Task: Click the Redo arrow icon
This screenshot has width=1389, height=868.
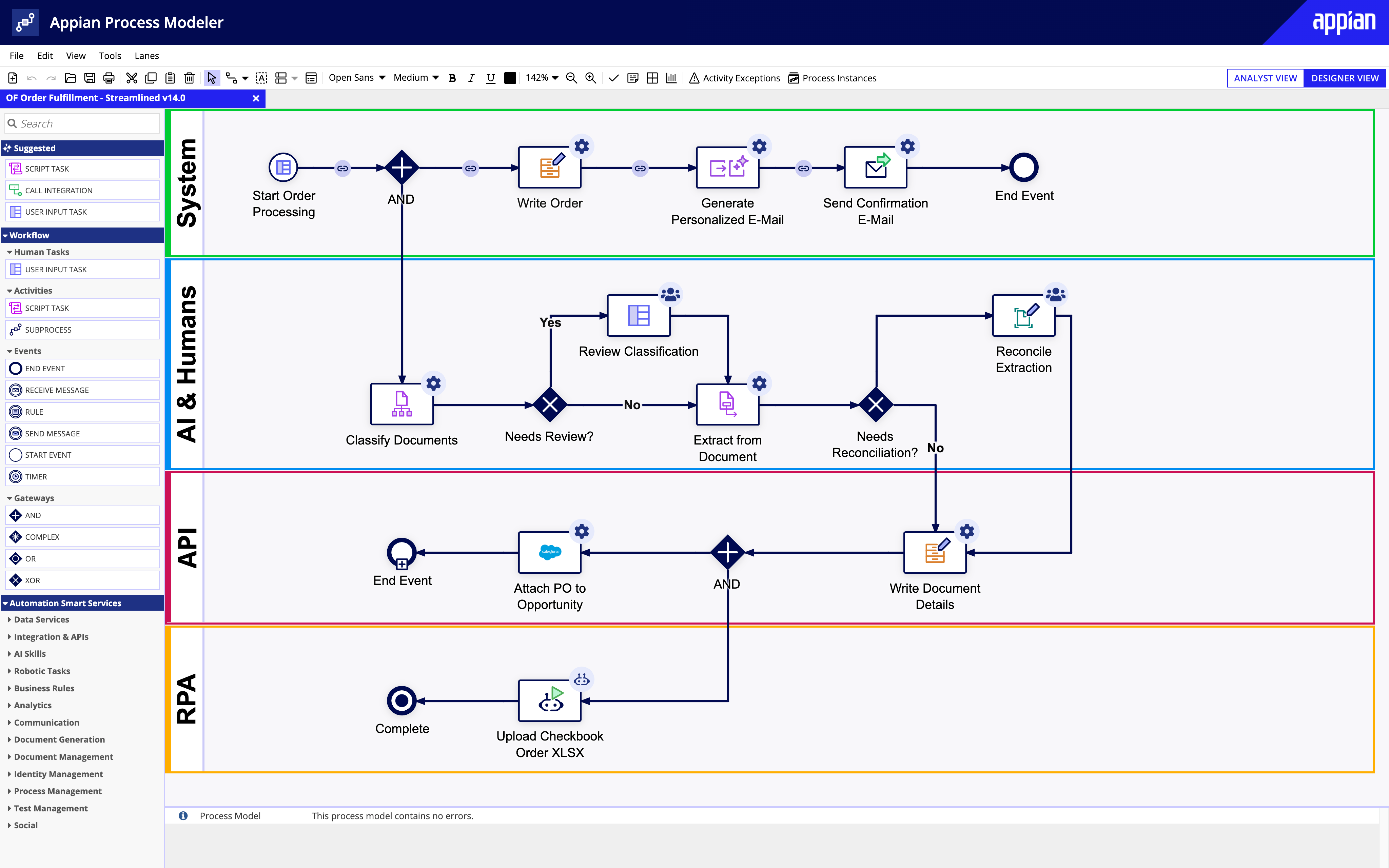Action: (51, 78)
